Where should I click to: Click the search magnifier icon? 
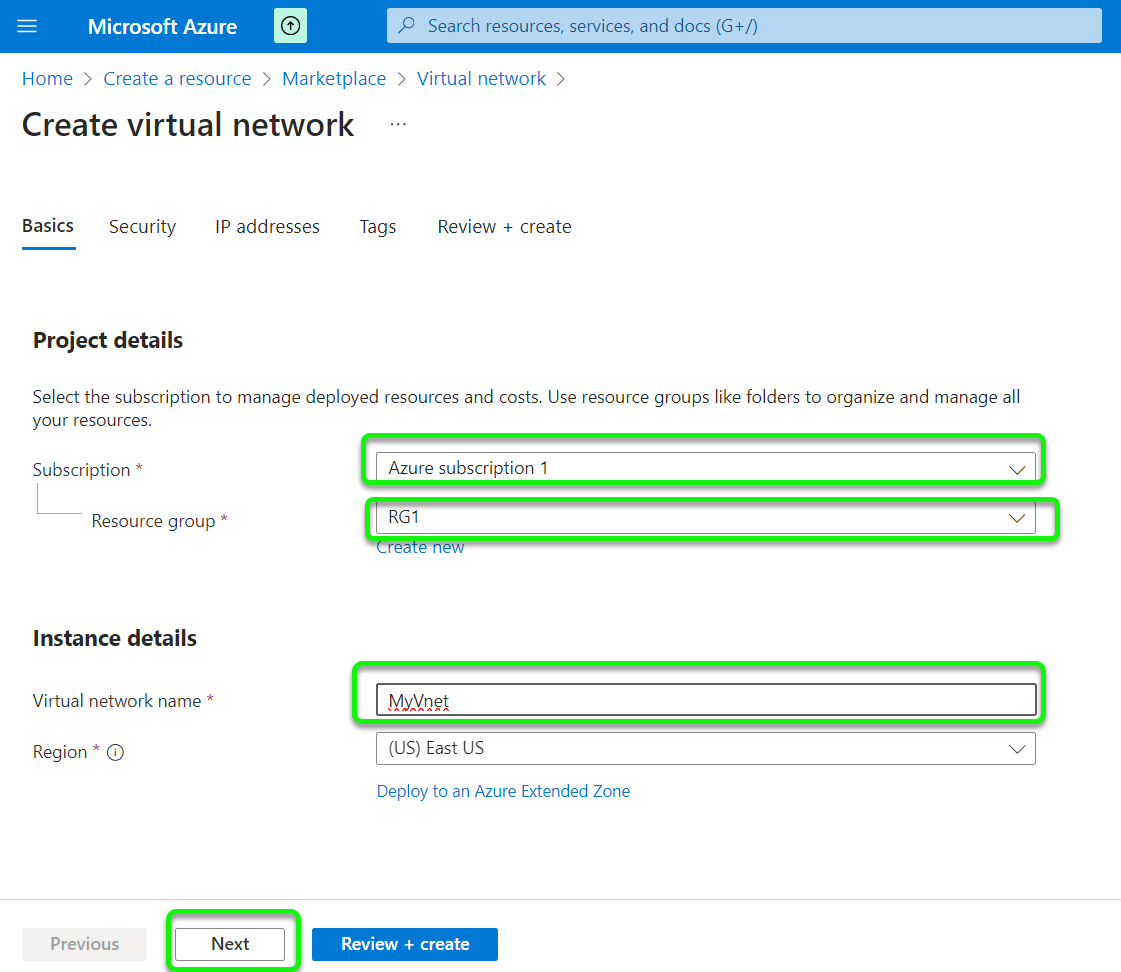407,26
